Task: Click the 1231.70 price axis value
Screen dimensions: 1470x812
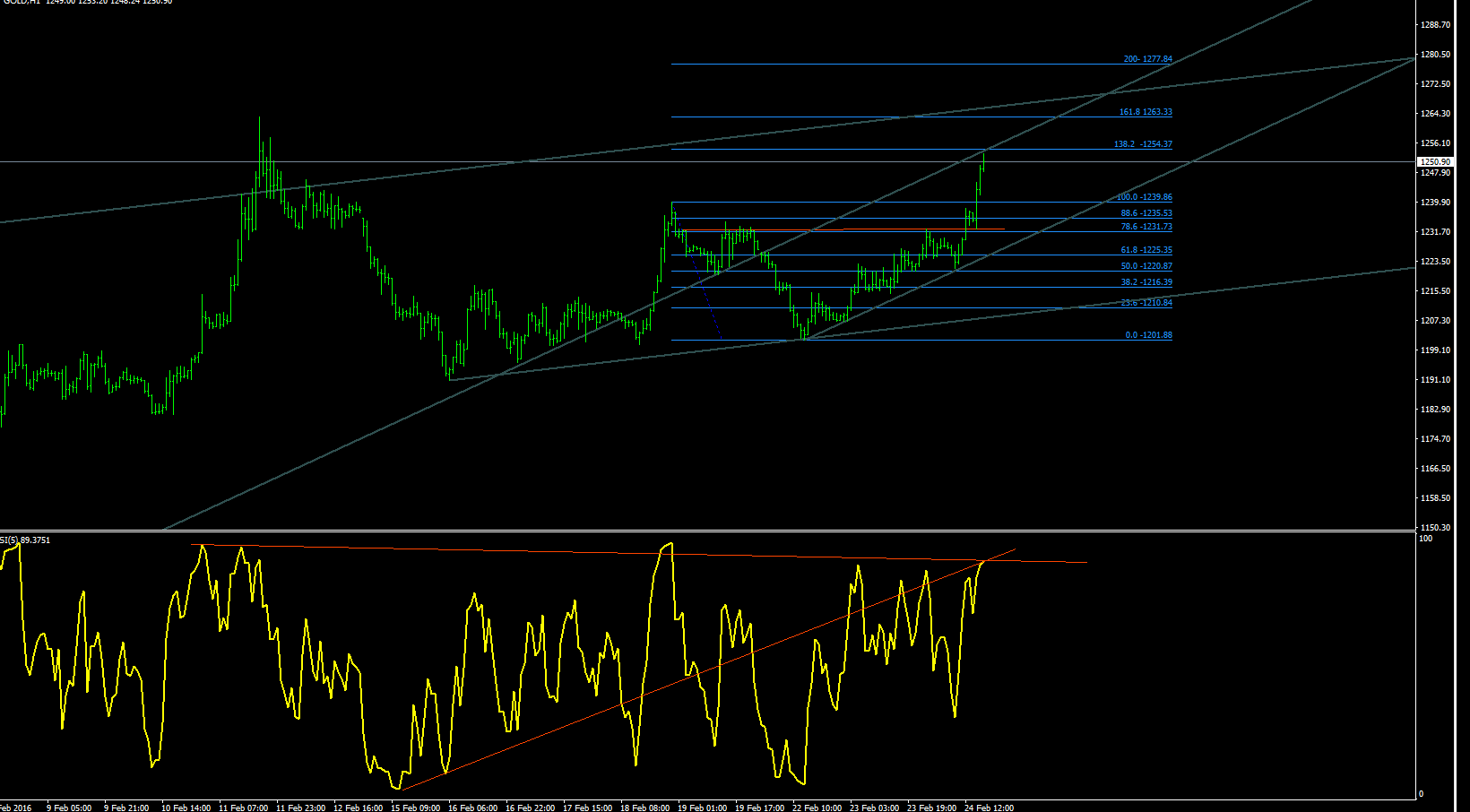Action: (1435, 232)
